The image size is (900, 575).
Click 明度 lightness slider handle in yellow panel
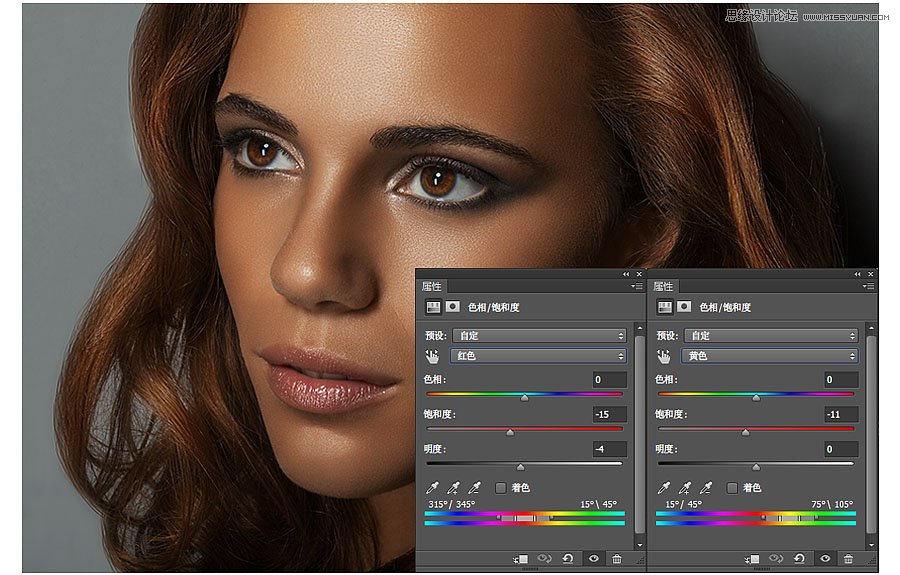tap(756, 467)
